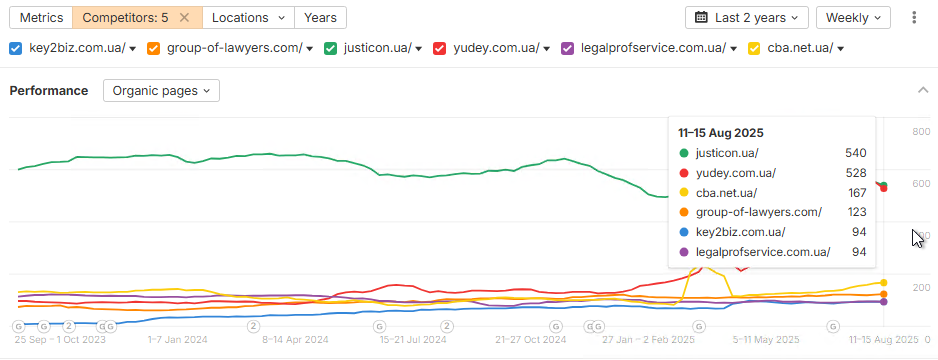Click the Google update marker near Jul 2024

pyautogui.click(x=379, y=327)
